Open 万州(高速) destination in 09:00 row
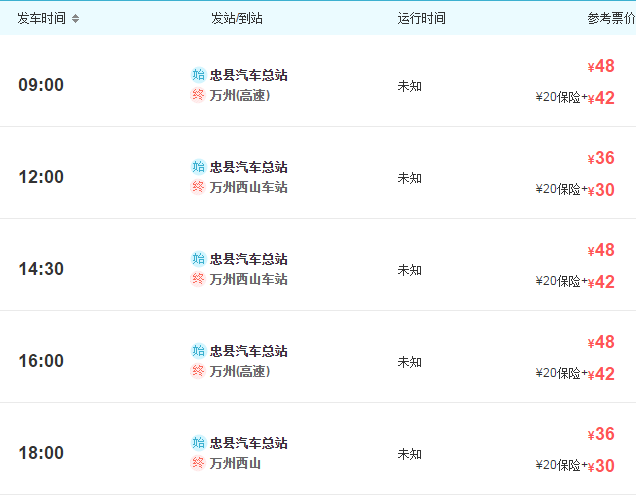Viewport: 636px width, 496px height. point(240,95)
